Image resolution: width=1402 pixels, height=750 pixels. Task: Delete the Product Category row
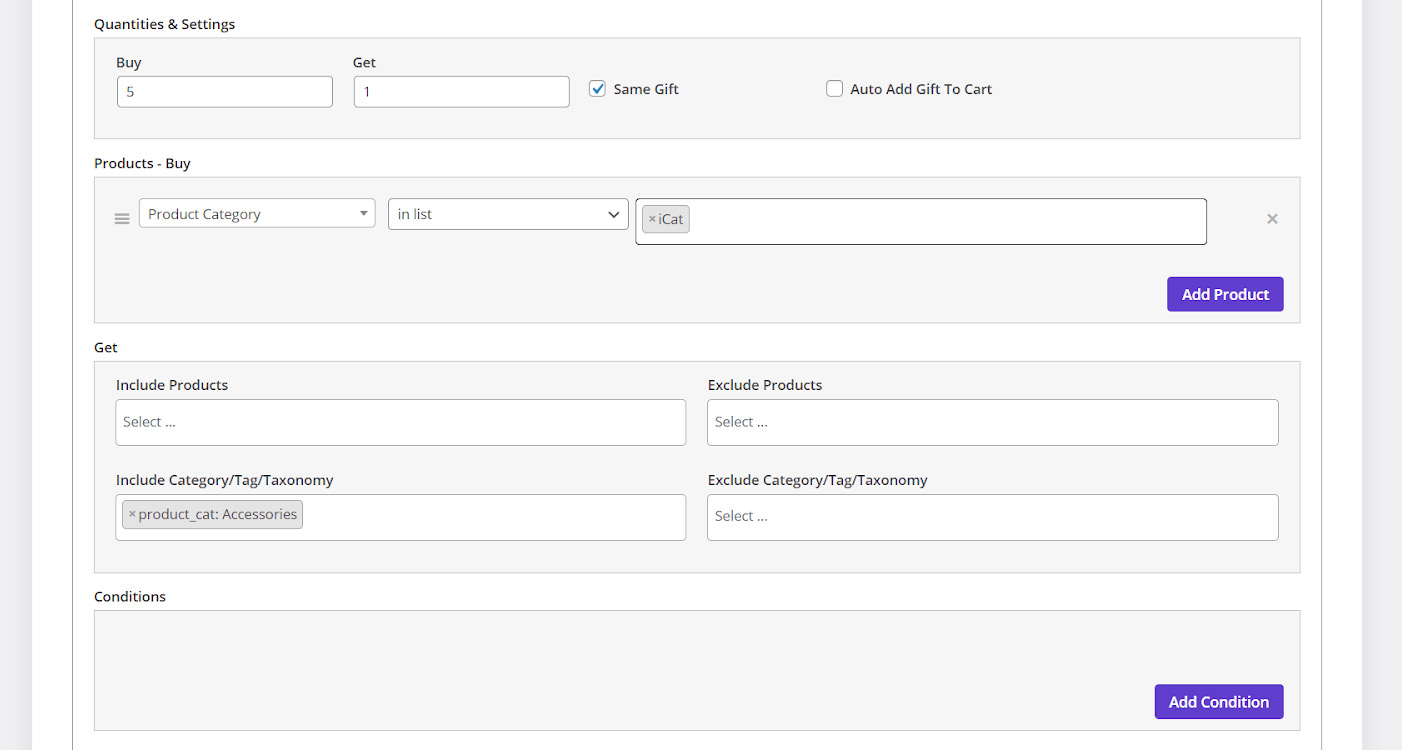pyautogui.click(x=1272, y=219)
